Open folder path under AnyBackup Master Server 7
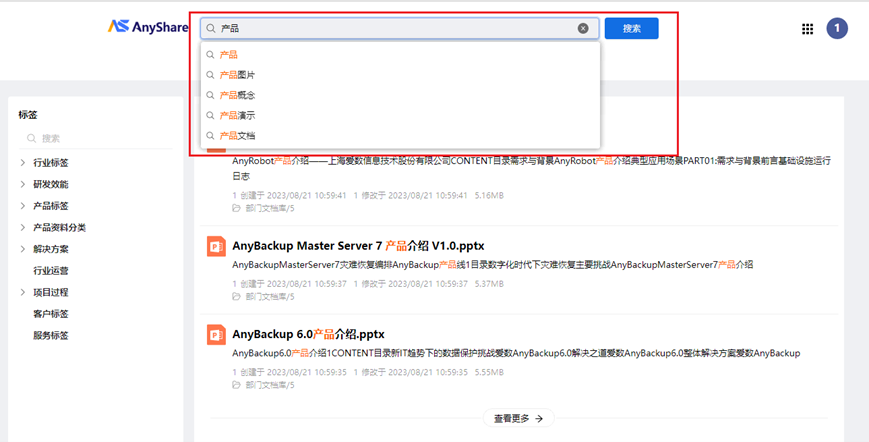Screen dimensions: 869x442 click(x=270, y=297)
